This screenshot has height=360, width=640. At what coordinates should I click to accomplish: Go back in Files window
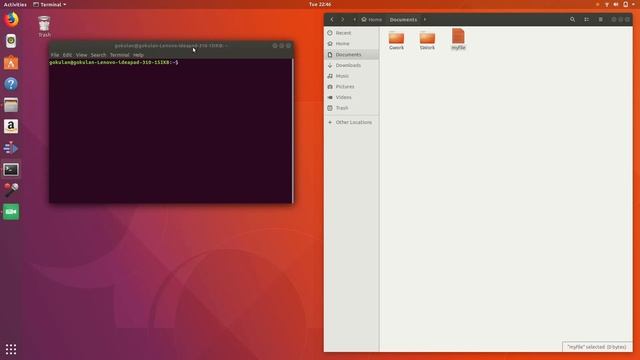(x=332, y=20)
